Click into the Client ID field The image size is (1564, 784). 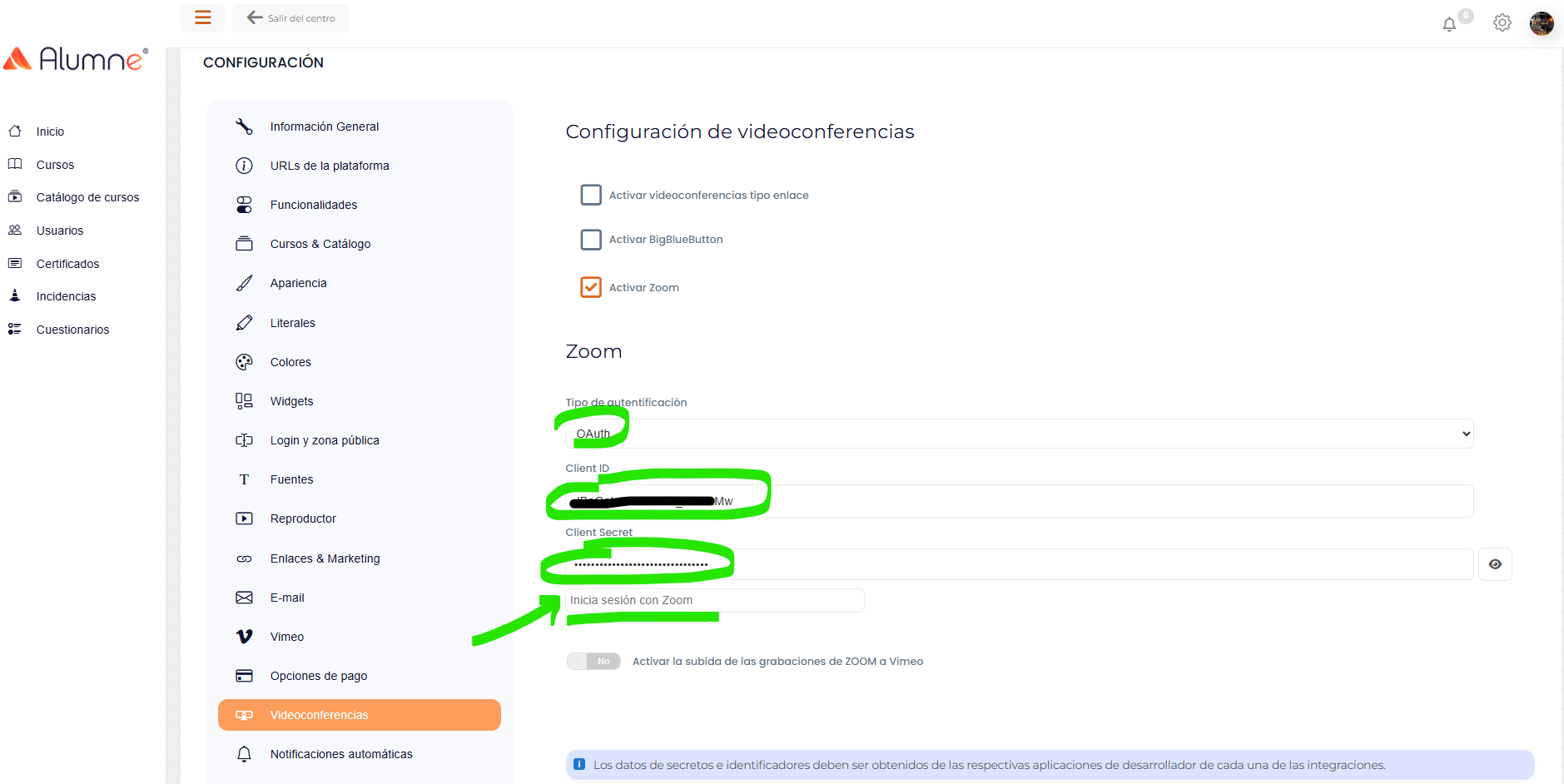coord(1082,501)
